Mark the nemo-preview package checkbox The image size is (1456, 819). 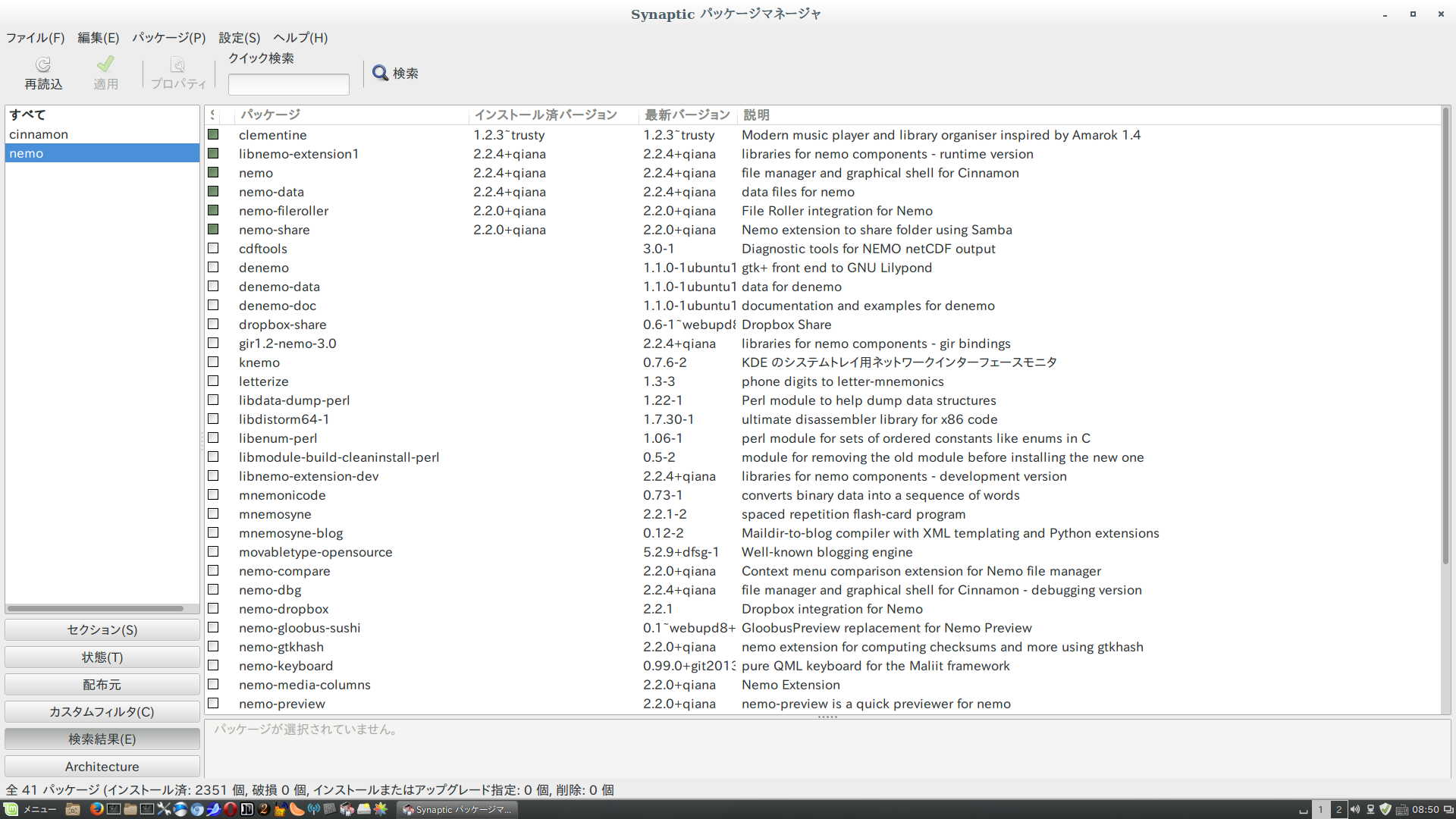click(213, 703)
